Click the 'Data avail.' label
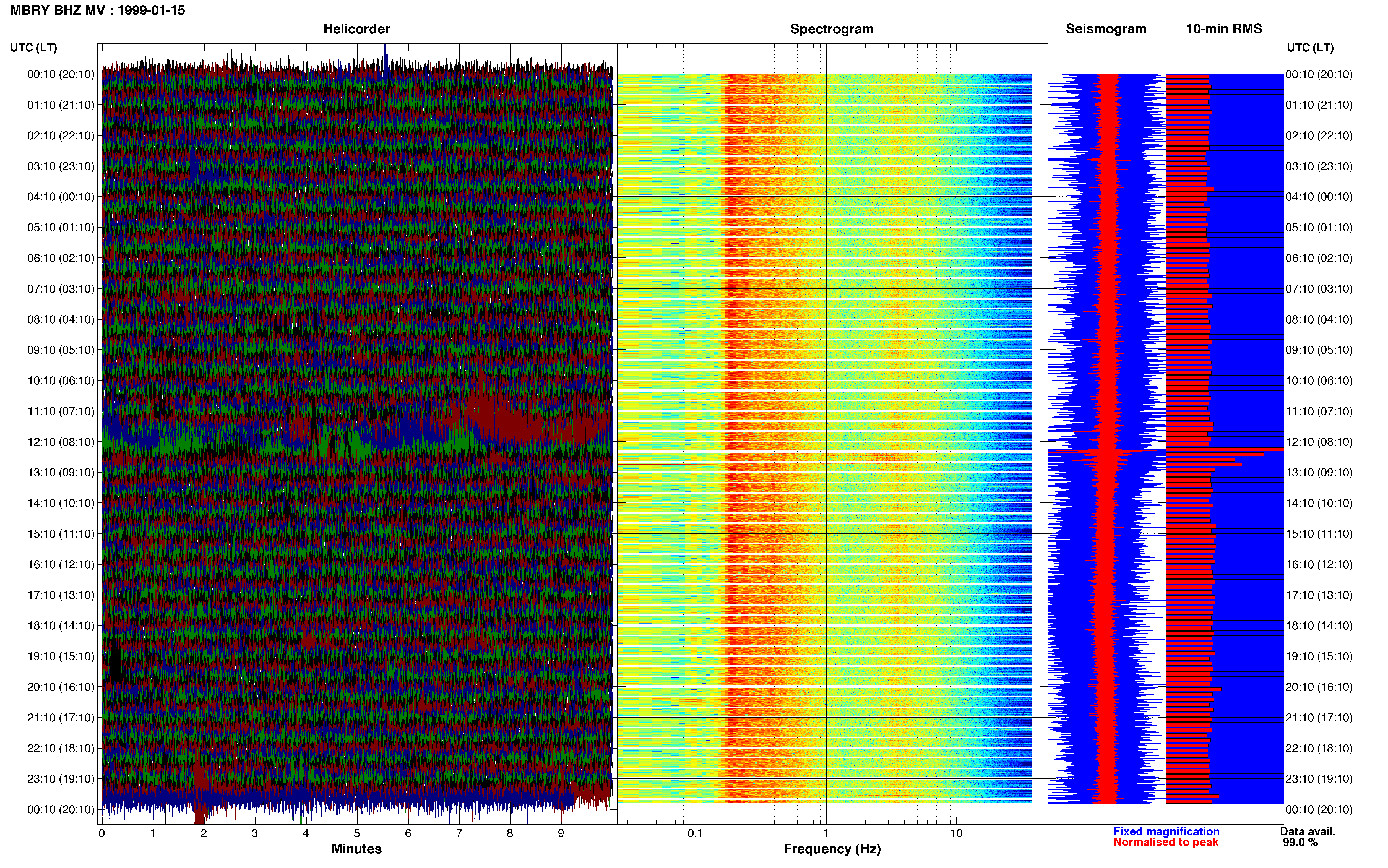Viewport: 1388px width, 868px height. pyautogui.click(x=1308, y=832)
